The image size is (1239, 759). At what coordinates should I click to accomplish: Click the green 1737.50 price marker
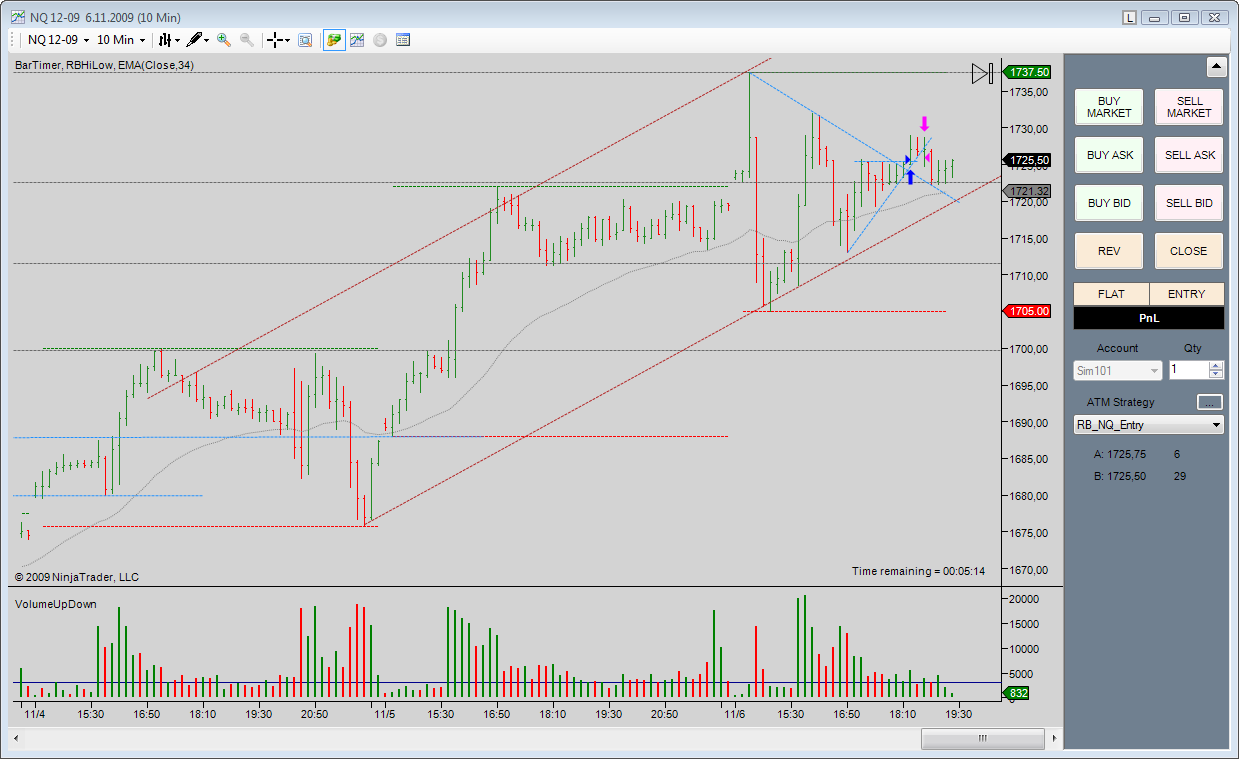click(x=1027, y=72)
